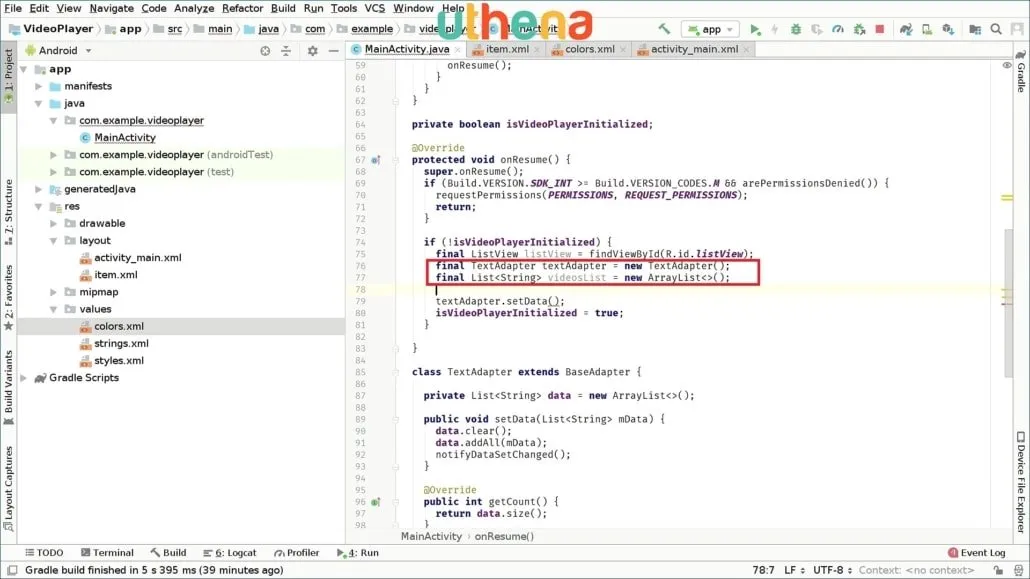
Task: Open the Refactor menu
Action: tap(242, 9)
